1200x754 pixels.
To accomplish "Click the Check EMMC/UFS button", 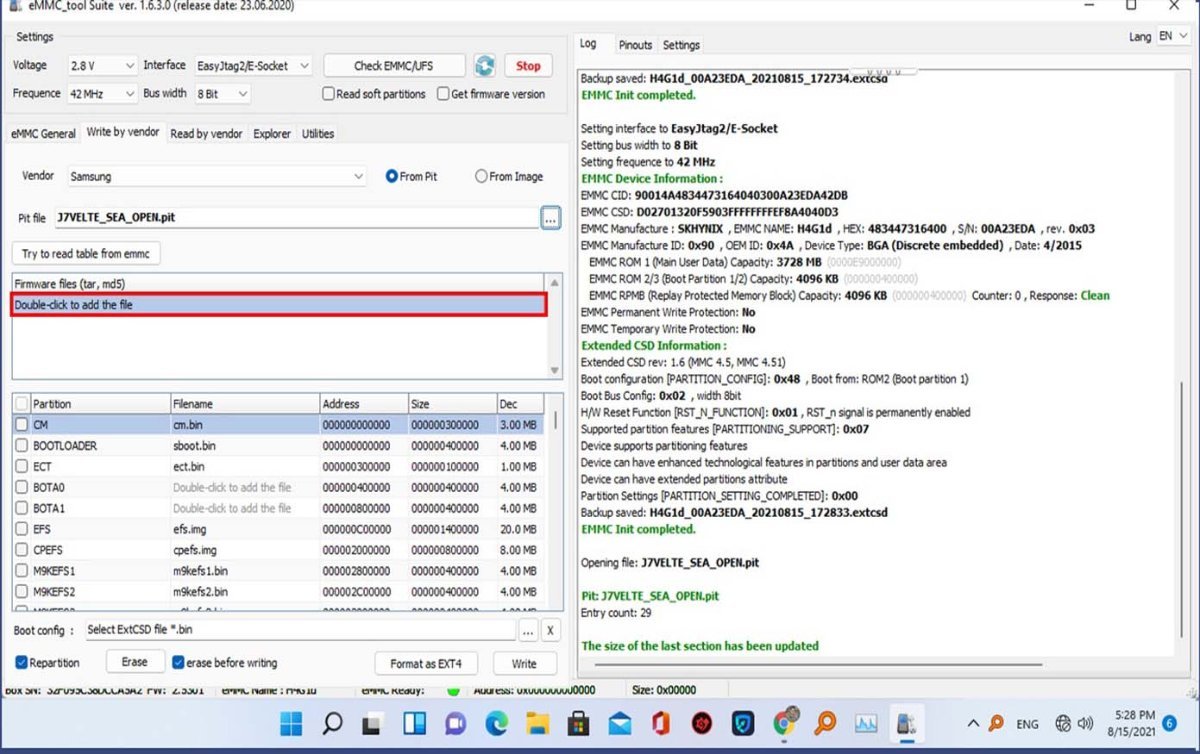I will [394, 66].
